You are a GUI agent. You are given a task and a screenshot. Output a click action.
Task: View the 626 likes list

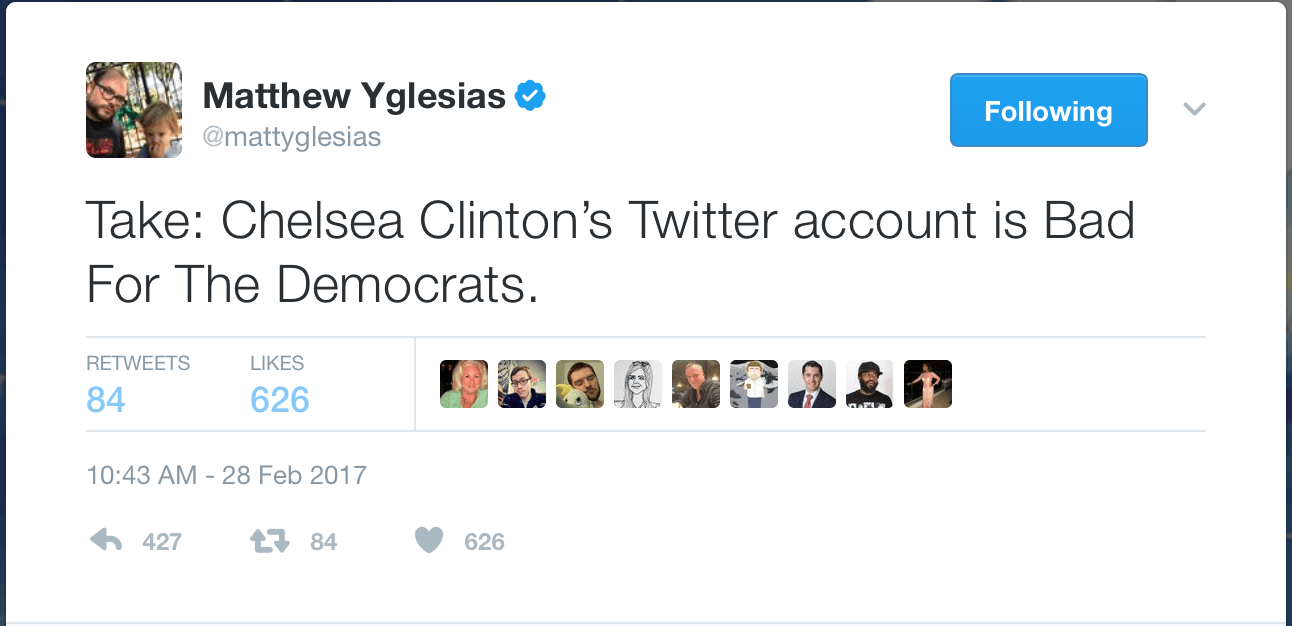[280, 384]
